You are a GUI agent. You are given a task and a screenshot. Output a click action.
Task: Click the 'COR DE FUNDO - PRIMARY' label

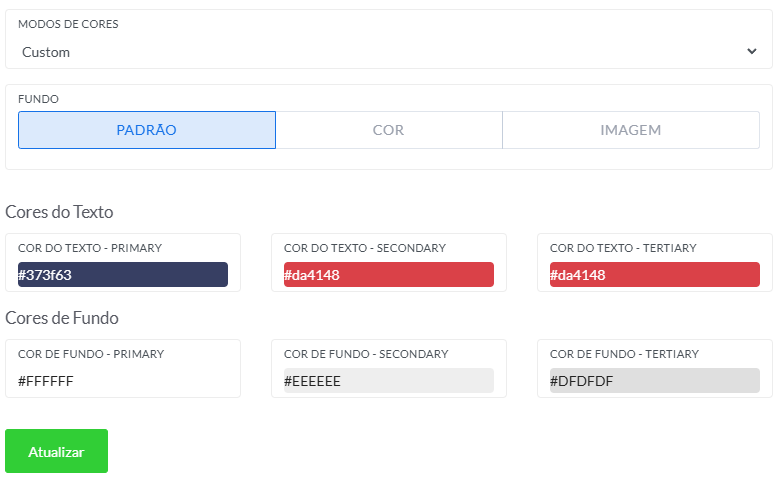[91, 354]
